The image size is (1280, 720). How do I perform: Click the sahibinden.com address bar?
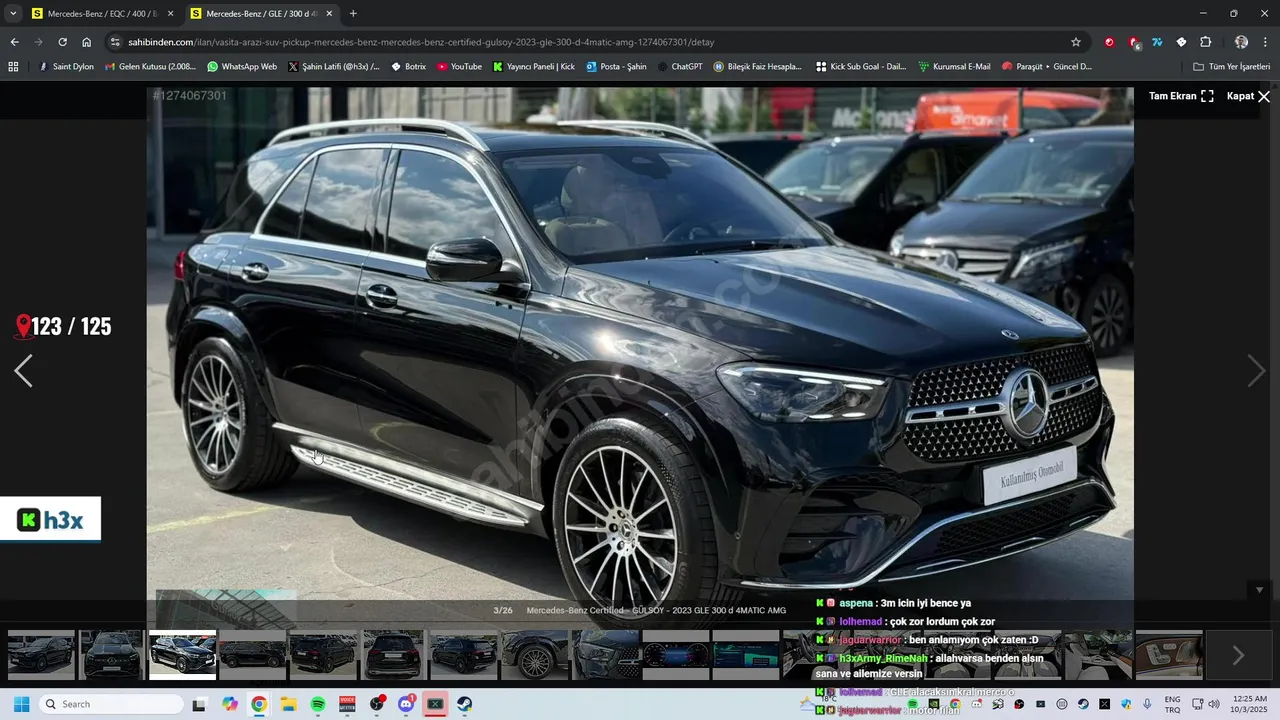[x=595, y=42]
